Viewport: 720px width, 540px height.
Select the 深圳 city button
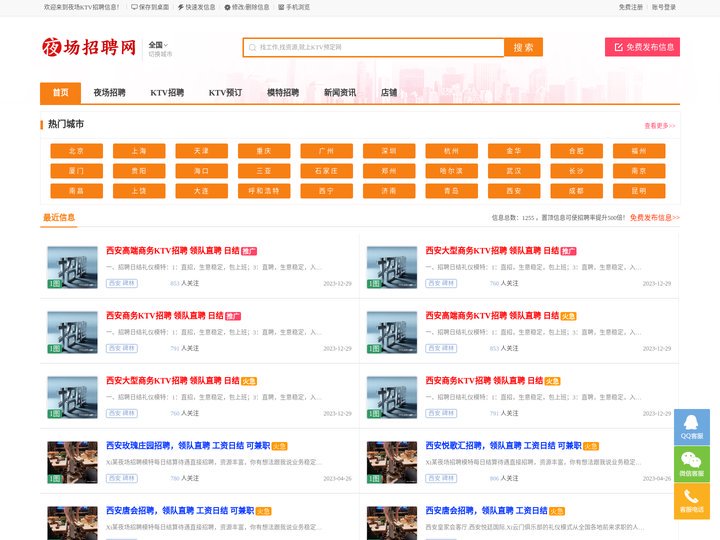tap(389, 151)
